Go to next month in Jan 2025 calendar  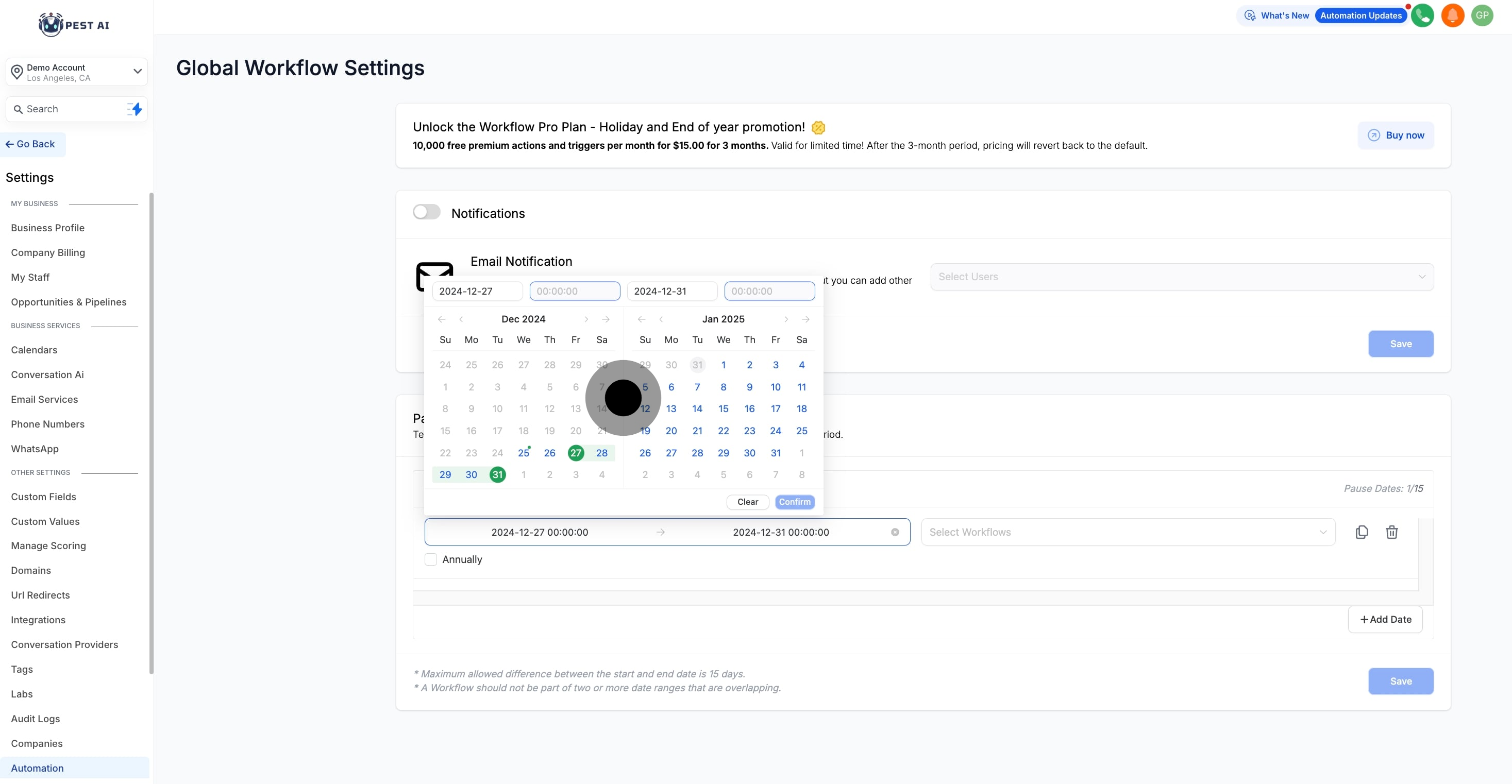tap(786, 319)
